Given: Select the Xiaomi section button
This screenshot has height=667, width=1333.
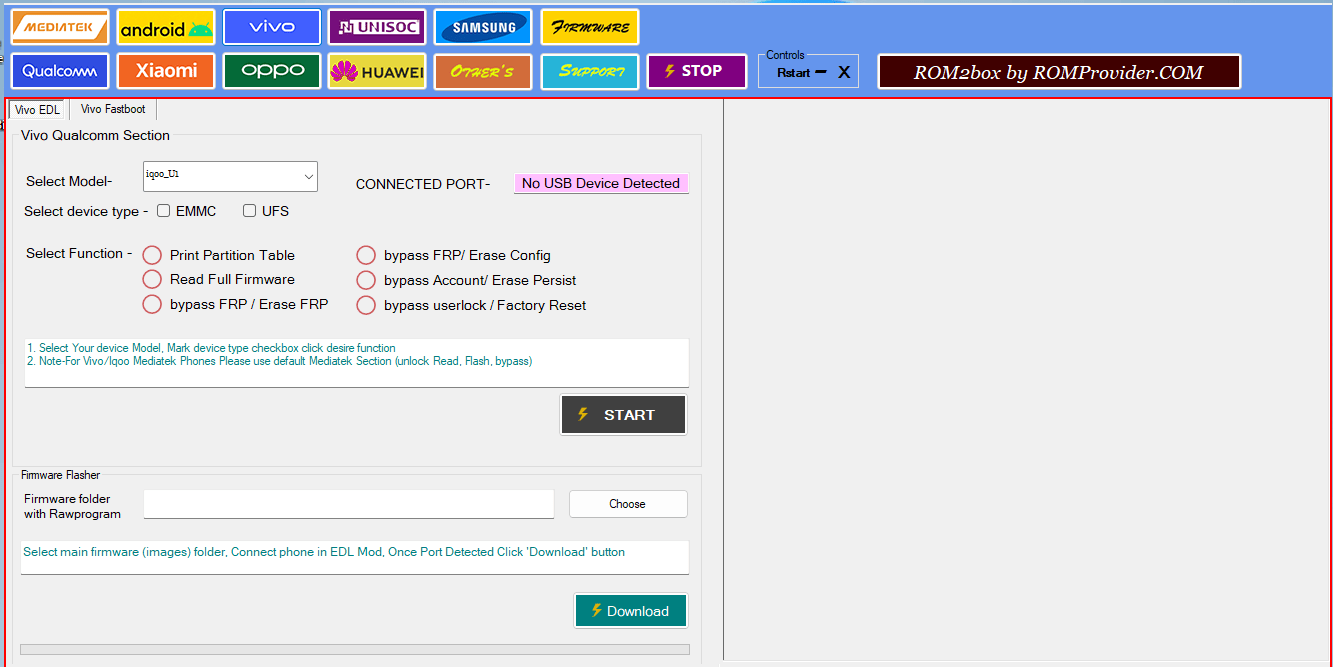Looking at the screenshot, I should 166,71.
